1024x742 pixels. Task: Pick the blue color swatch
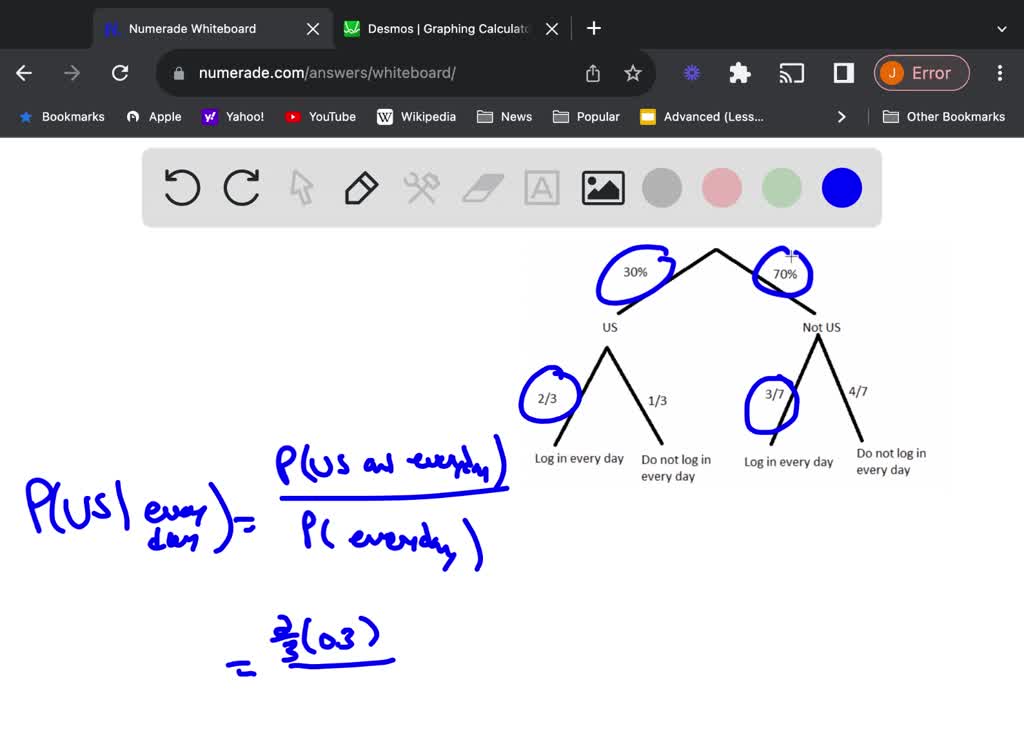click(x=841, y=187)
